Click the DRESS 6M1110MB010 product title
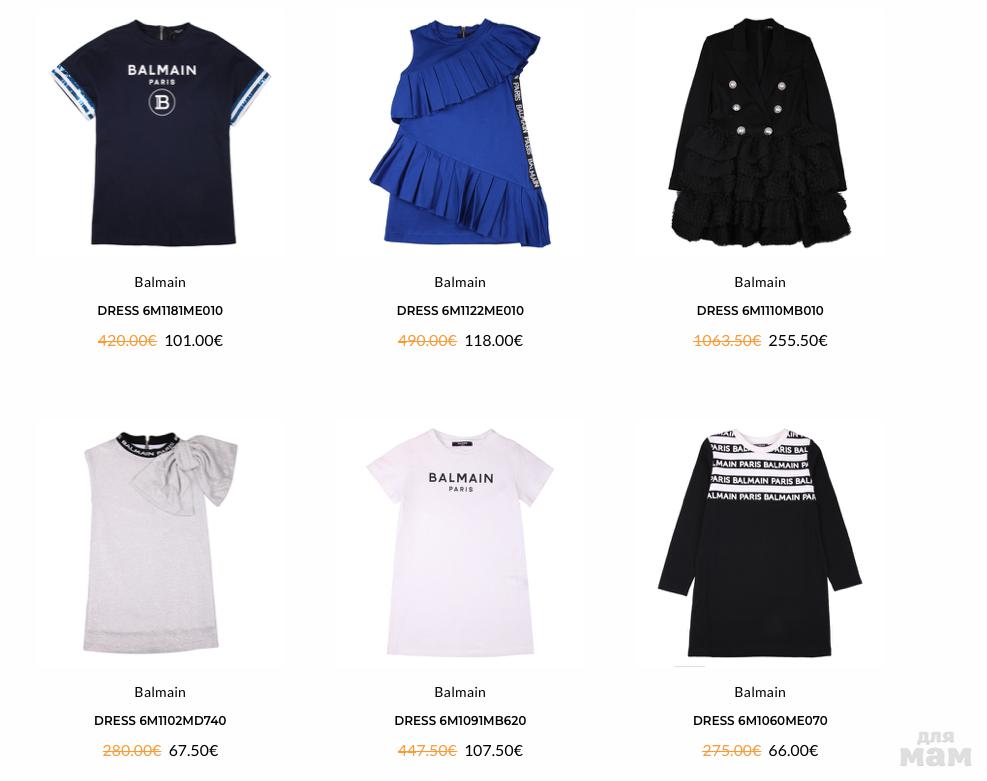 coord(760,310)
